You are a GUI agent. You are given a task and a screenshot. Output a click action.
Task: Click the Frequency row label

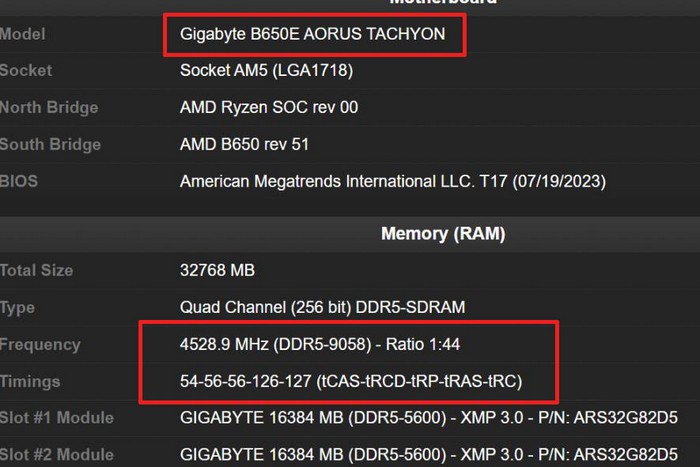[x=40, y=344]
